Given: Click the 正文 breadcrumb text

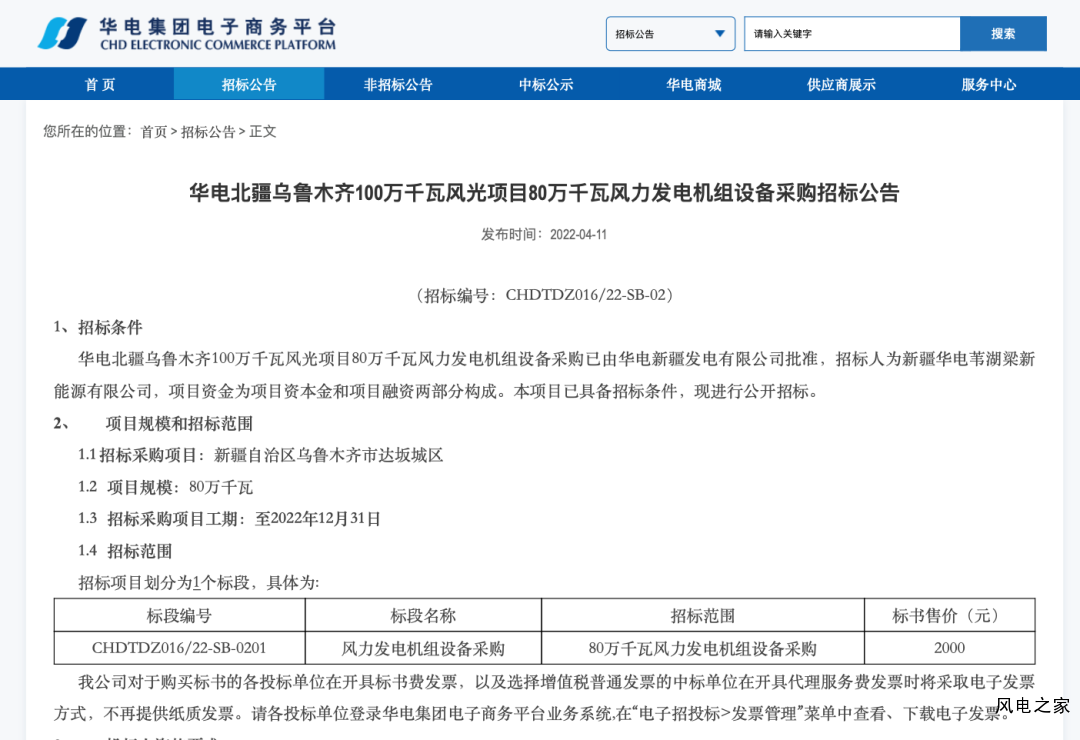Looking at the screenshot, I should point(262,132).
